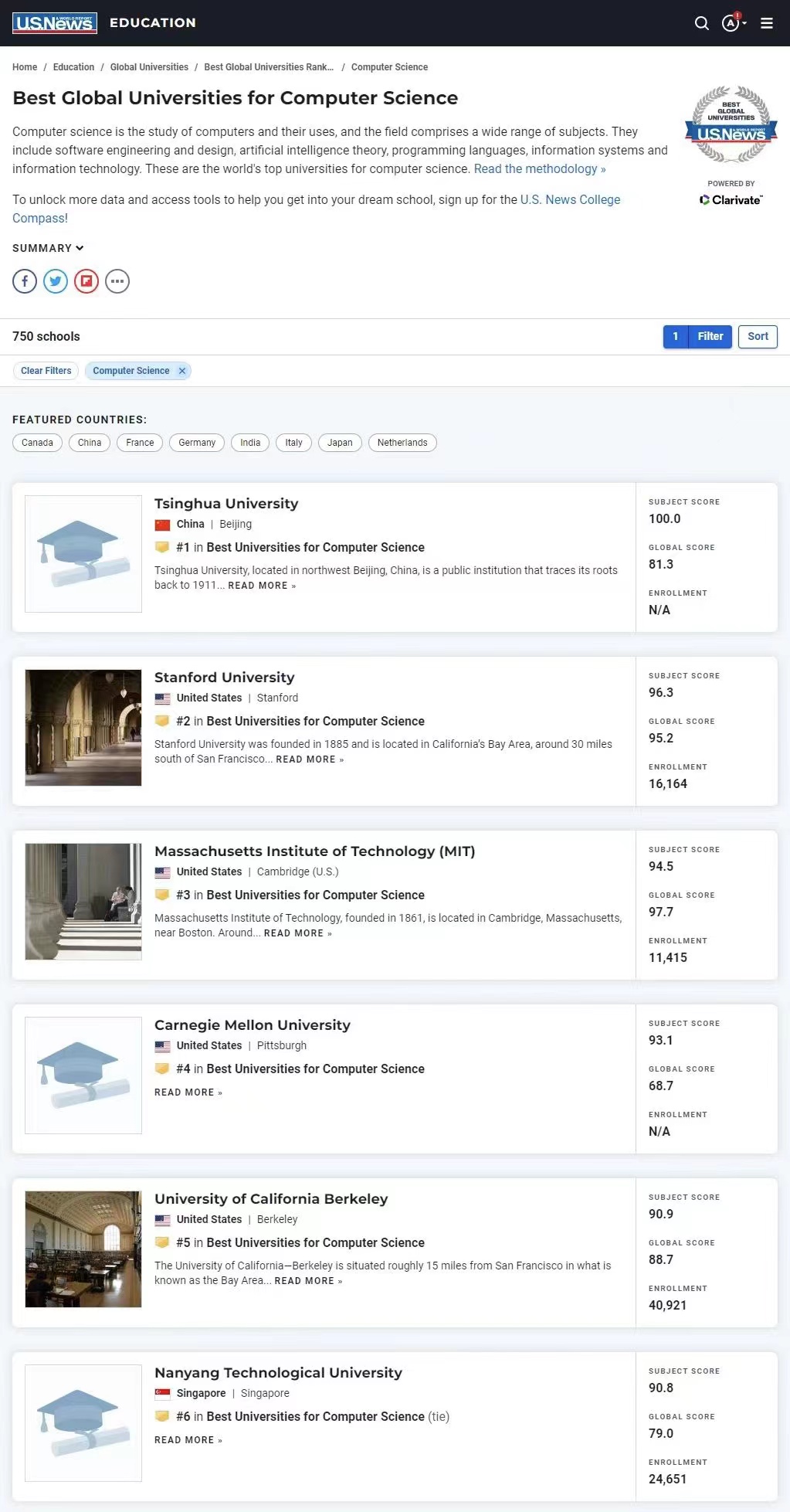
Task: Click the rank badge icon beside #1
Action: point(162,547)
